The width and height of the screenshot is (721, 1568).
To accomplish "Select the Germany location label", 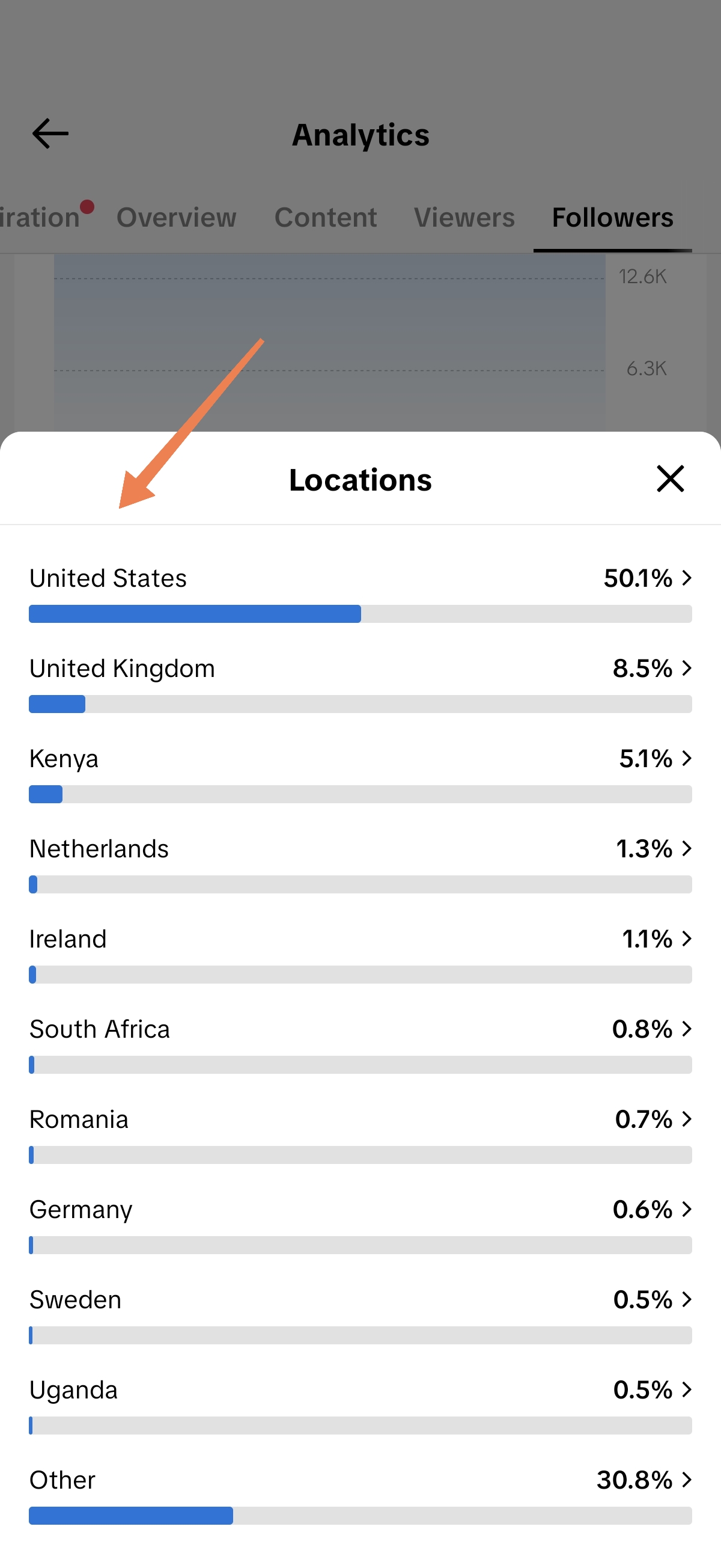I will 81,1210.
